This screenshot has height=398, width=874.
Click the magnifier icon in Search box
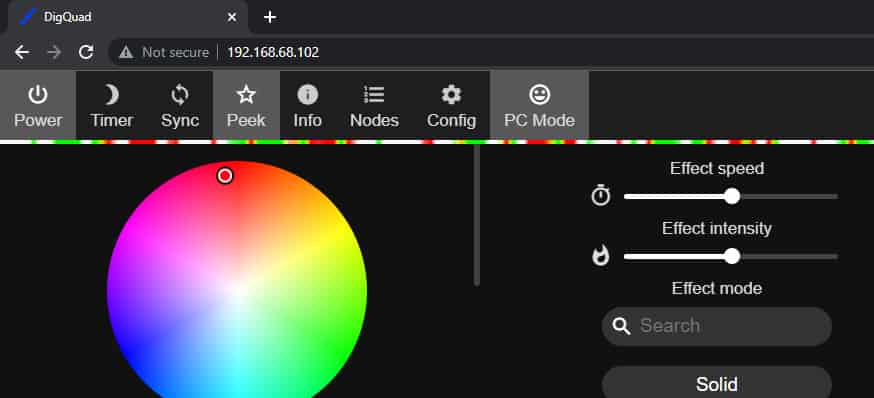621,326
